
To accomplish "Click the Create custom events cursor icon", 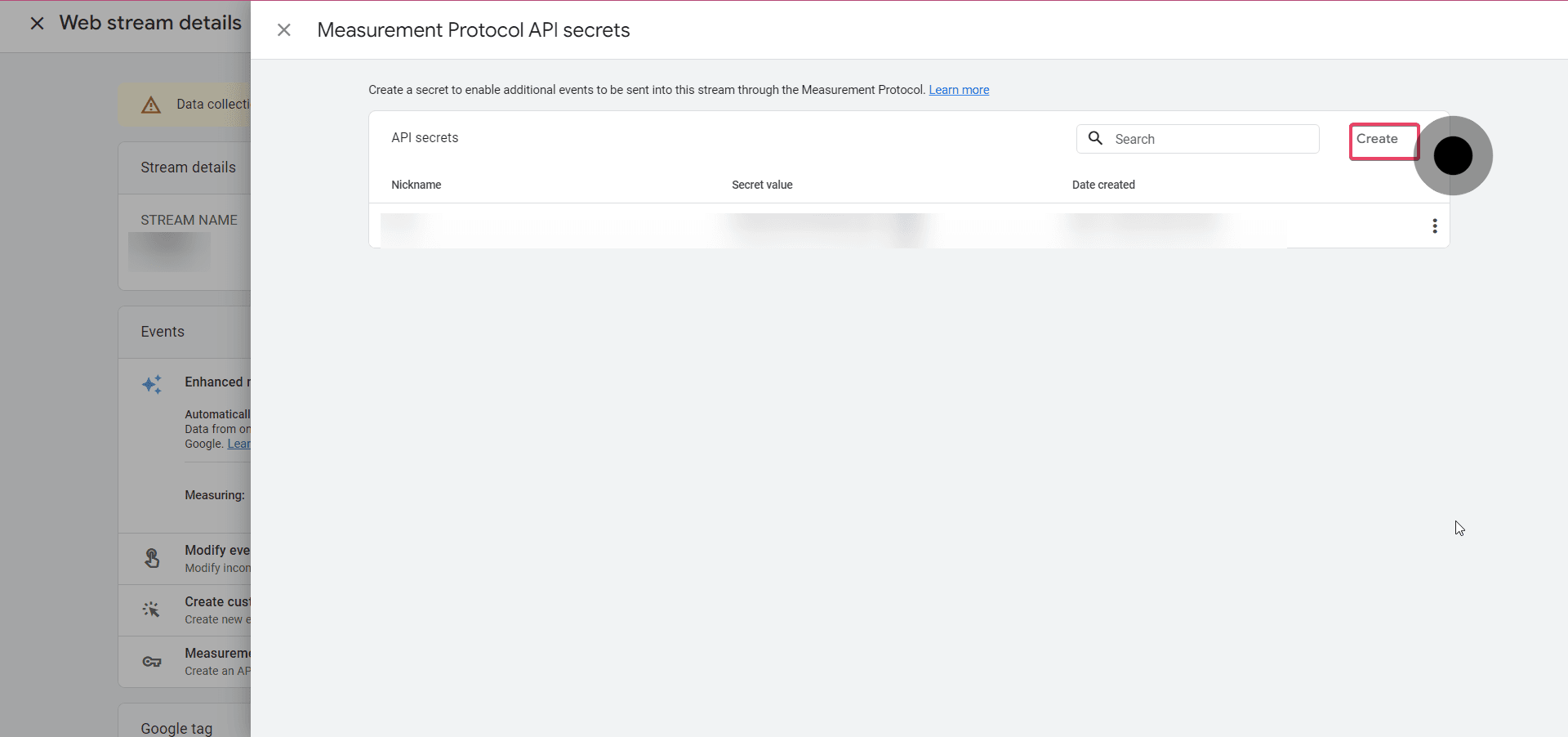I will [x=151, y=610].
